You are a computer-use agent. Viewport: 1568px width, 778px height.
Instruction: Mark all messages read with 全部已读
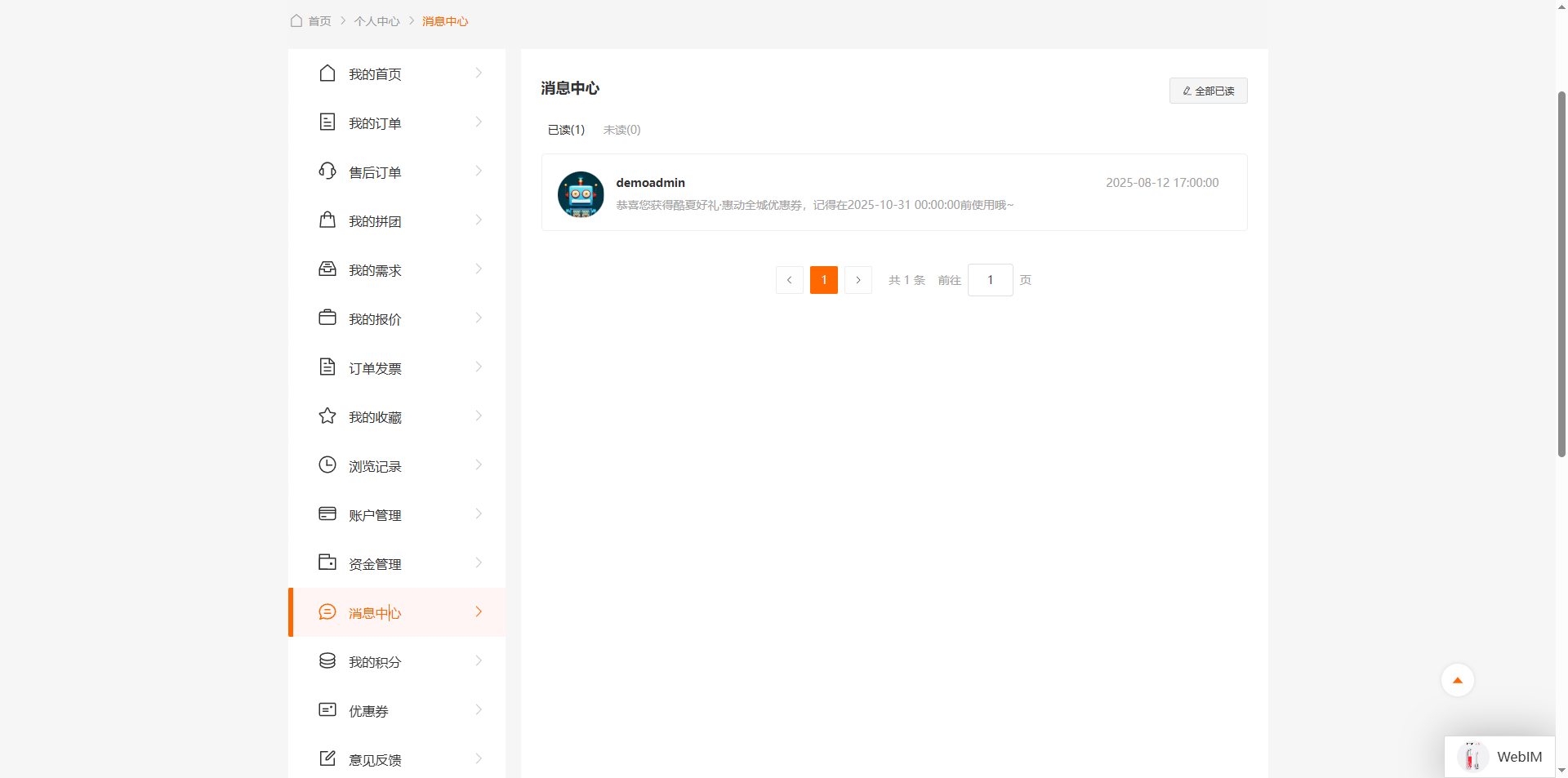click(1208, 91)
